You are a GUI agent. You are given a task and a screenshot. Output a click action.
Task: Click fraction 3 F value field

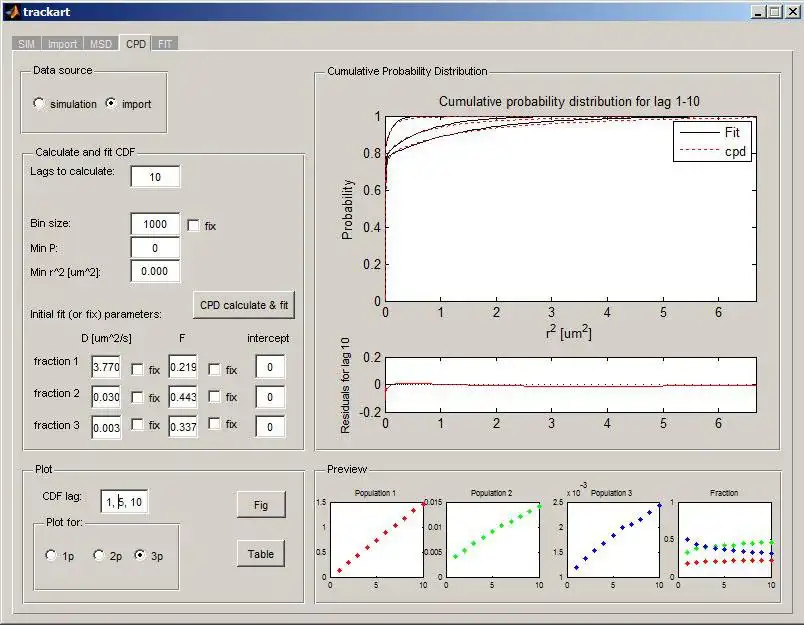(183, 427)
